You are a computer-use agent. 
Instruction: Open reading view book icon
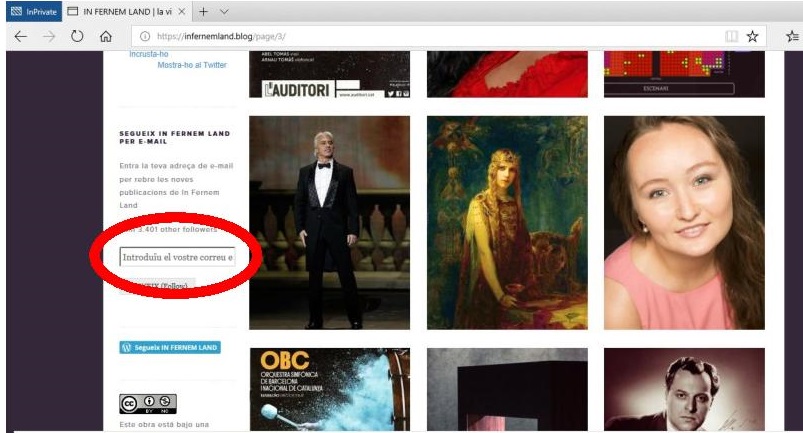click(731, 36)
